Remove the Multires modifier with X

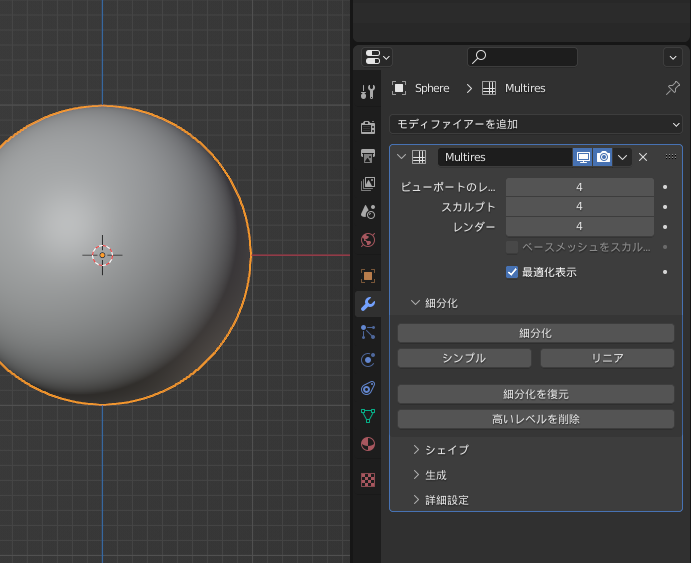pyautogui.click(x=643, y=157)
